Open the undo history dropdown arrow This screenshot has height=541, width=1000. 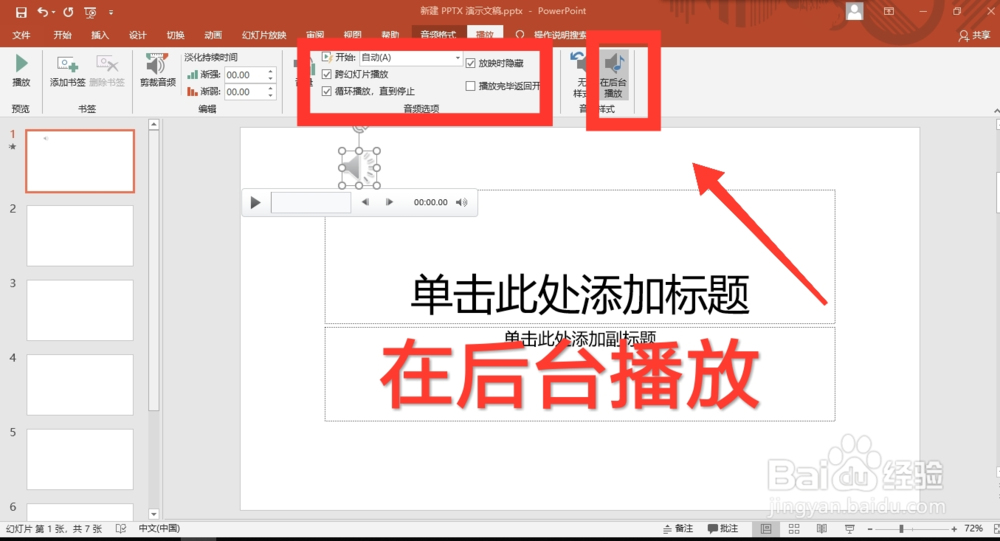(54, 12)
